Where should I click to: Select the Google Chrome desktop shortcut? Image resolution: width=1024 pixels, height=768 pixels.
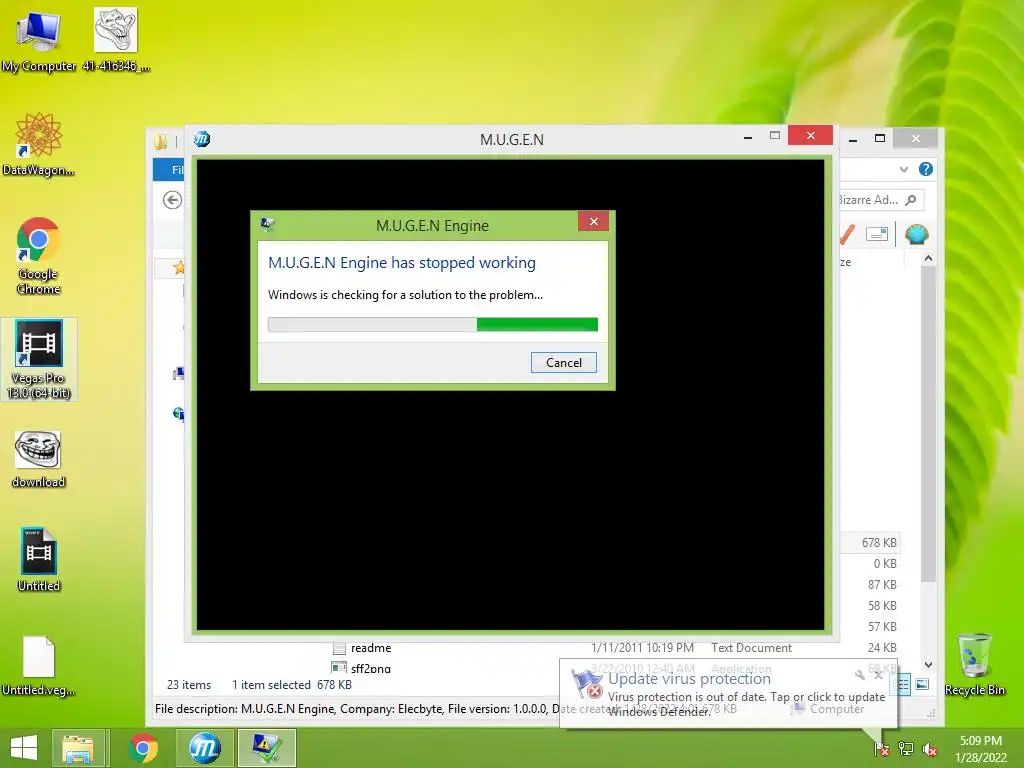(x=39, y=255)
